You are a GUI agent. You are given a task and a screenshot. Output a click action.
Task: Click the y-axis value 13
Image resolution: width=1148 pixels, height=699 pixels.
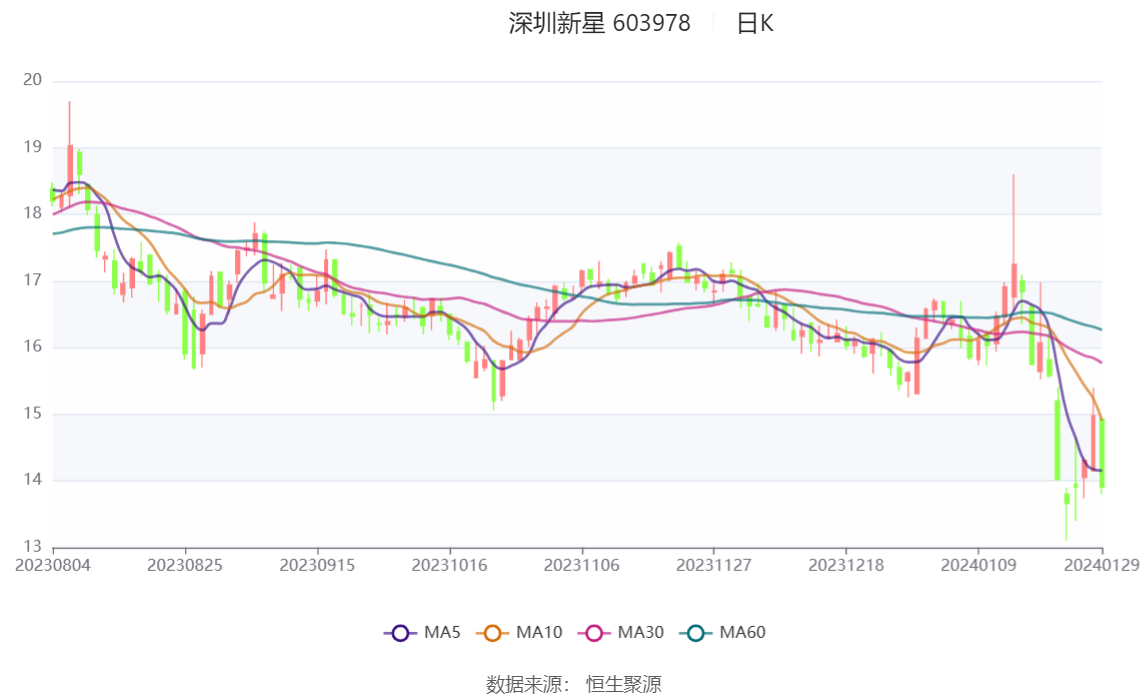pyautogui.click(x=32, y=547)
